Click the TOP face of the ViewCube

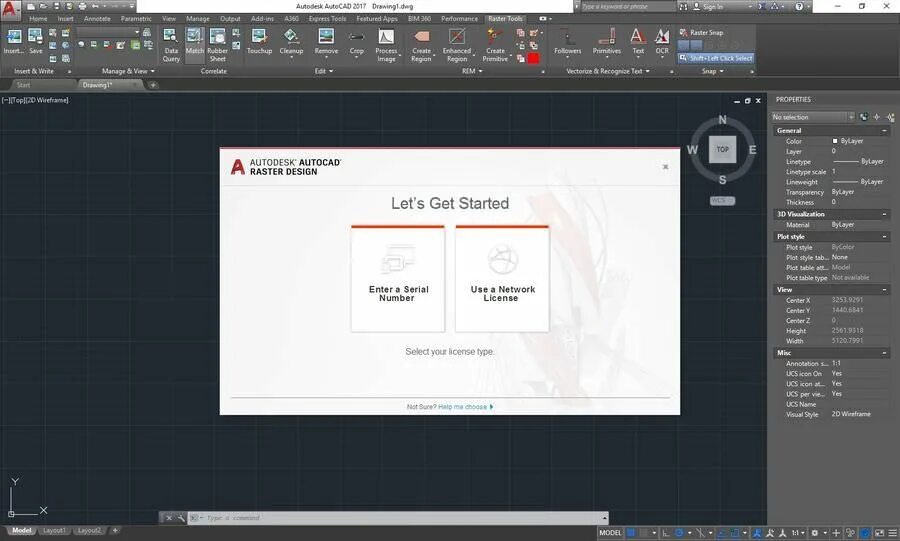click(723, 149)
